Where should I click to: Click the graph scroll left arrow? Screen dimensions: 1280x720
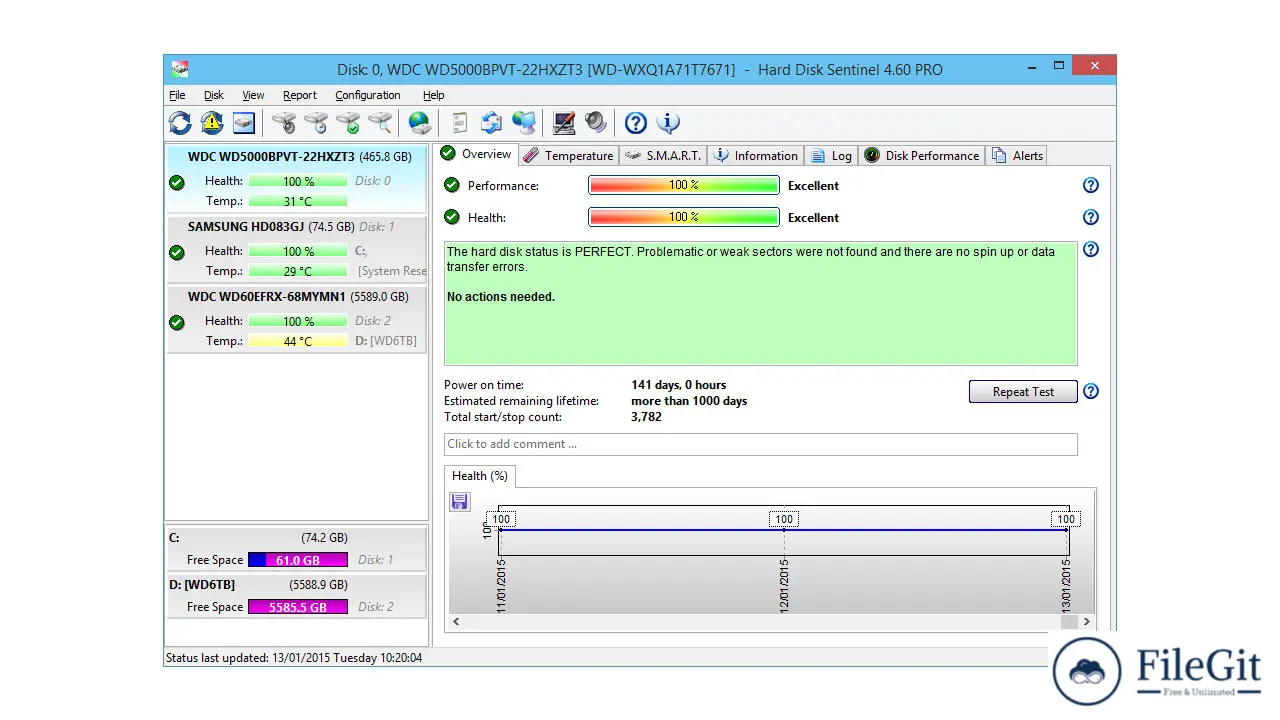[457, 621]
